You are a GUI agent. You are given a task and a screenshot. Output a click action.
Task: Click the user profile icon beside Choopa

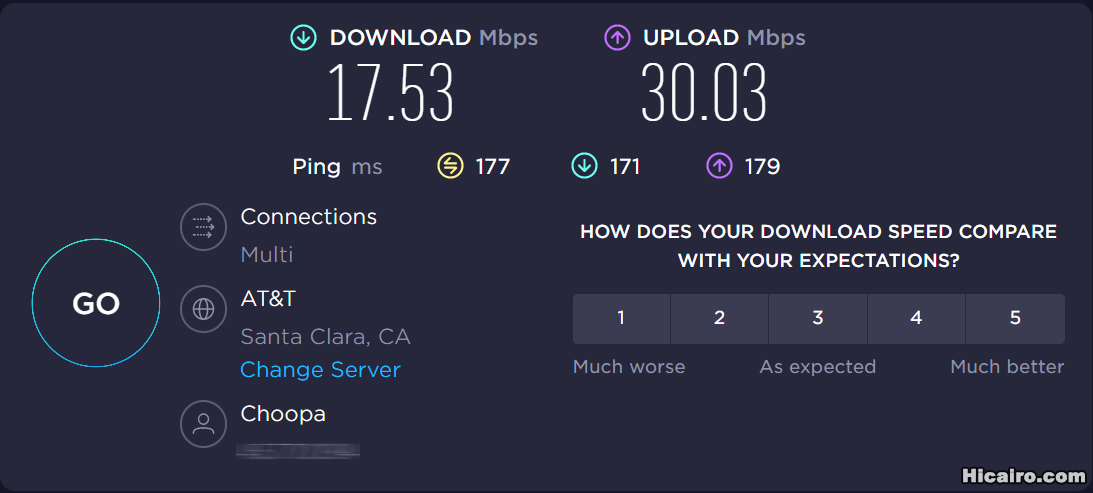tap(204, 423)
